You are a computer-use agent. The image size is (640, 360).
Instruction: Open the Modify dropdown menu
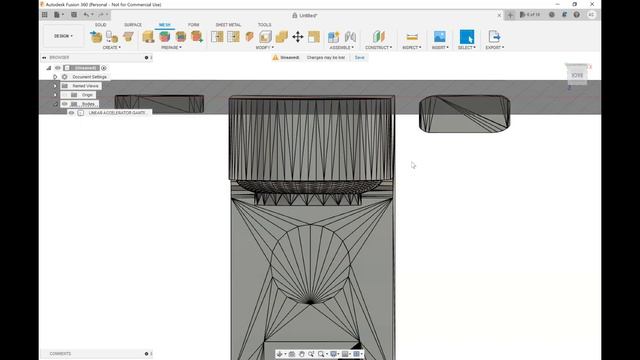(264, 47)
